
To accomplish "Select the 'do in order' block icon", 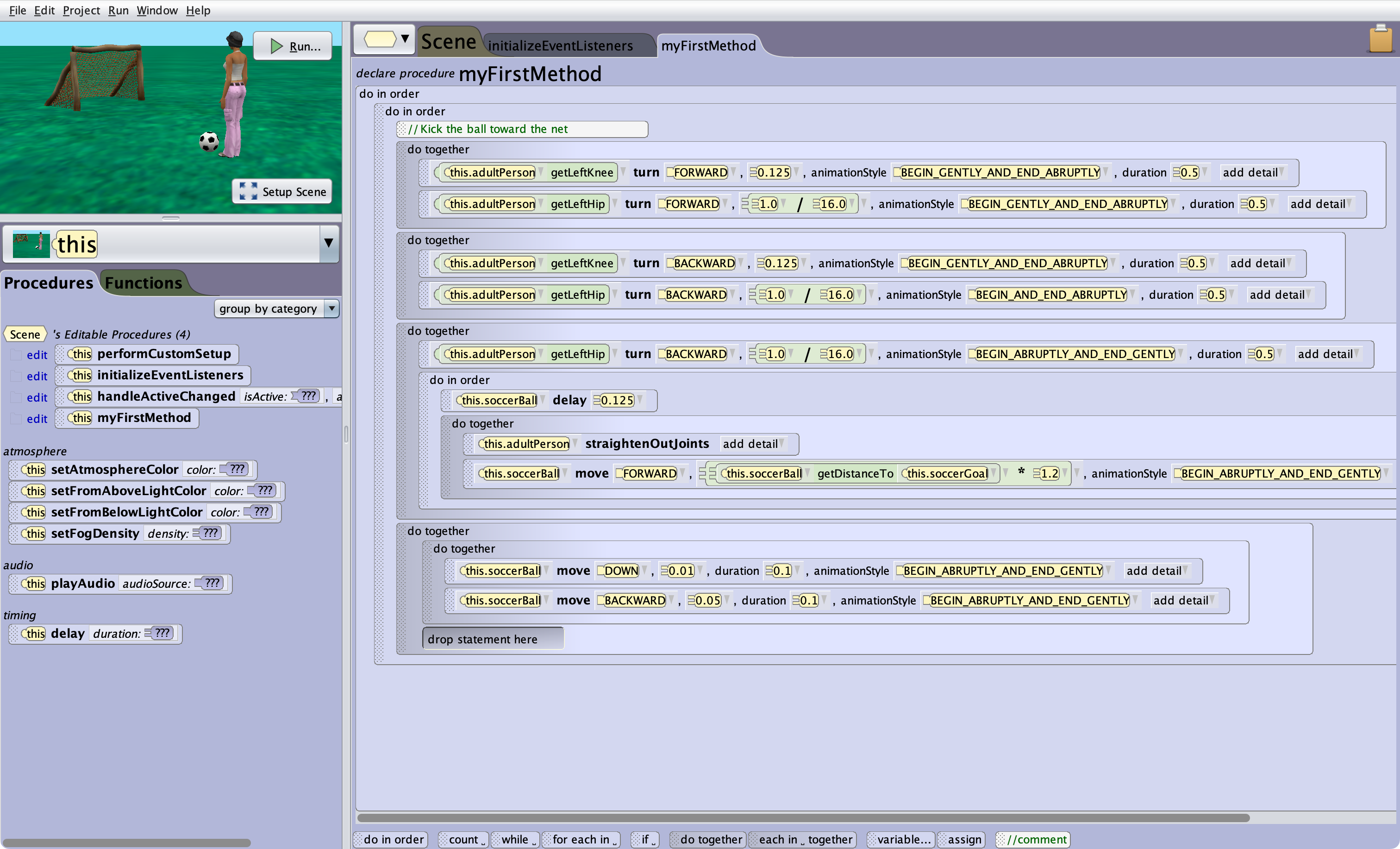I will [393, 839].
